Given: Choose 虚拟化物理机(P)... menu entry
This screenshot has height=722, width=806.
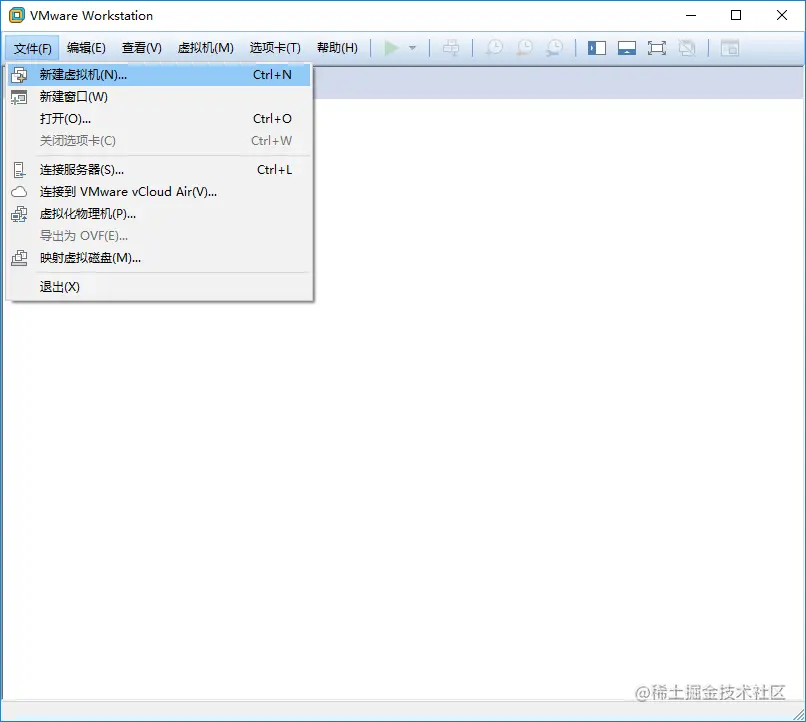Looking at the screenshot, I should pyautogui.click(x=159, y=214).
